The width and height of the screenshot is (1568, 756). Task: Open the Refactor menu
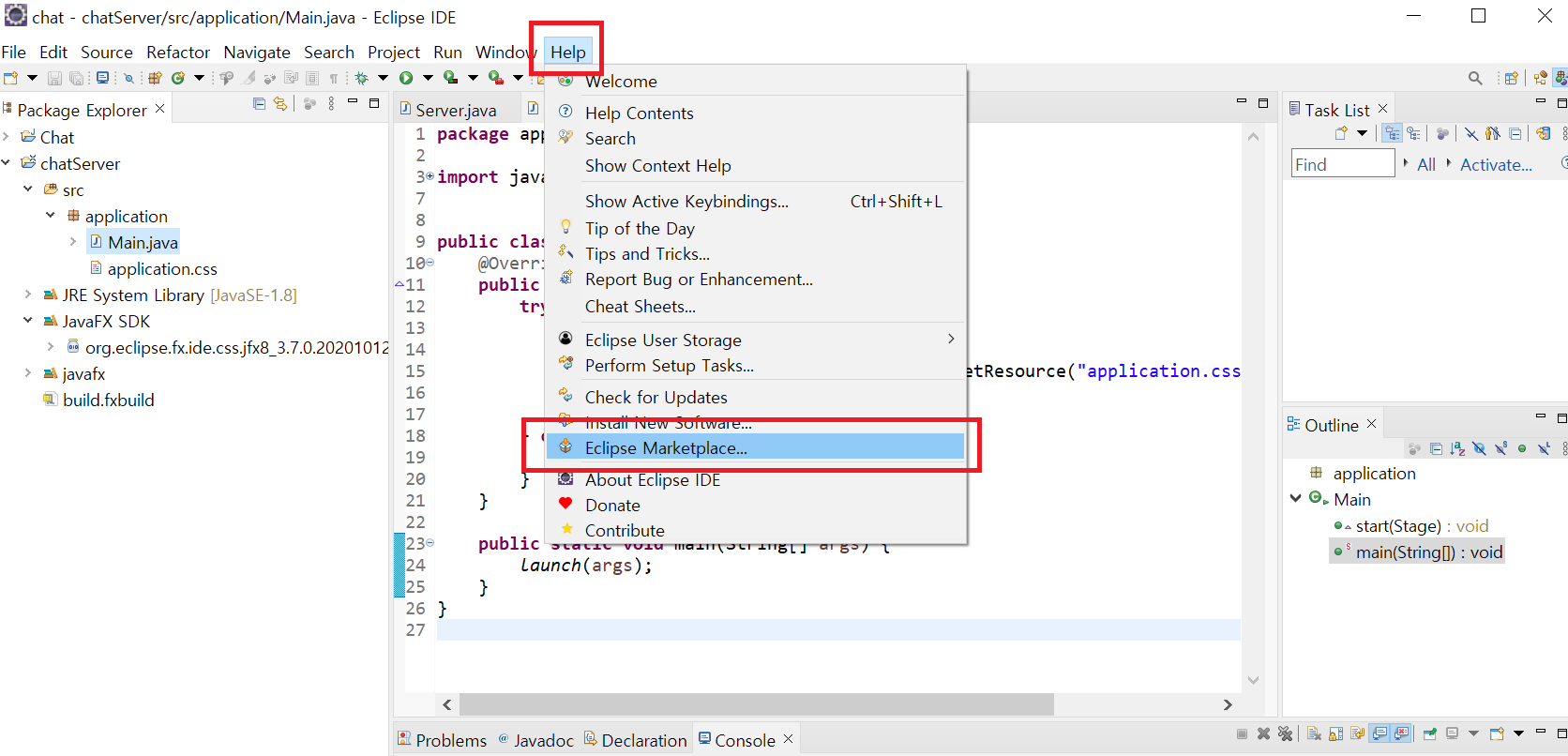point(178,52)
